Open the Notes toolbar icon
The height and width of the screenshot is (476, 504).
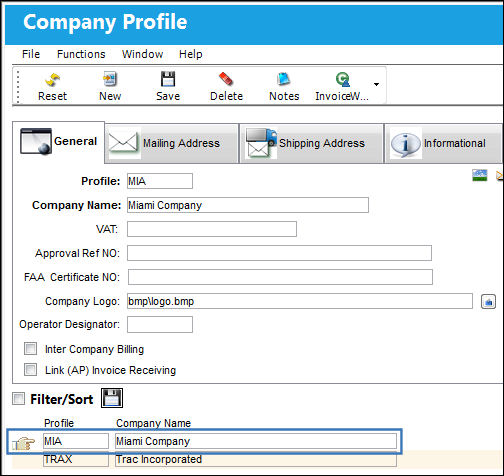tap(284, 79)
